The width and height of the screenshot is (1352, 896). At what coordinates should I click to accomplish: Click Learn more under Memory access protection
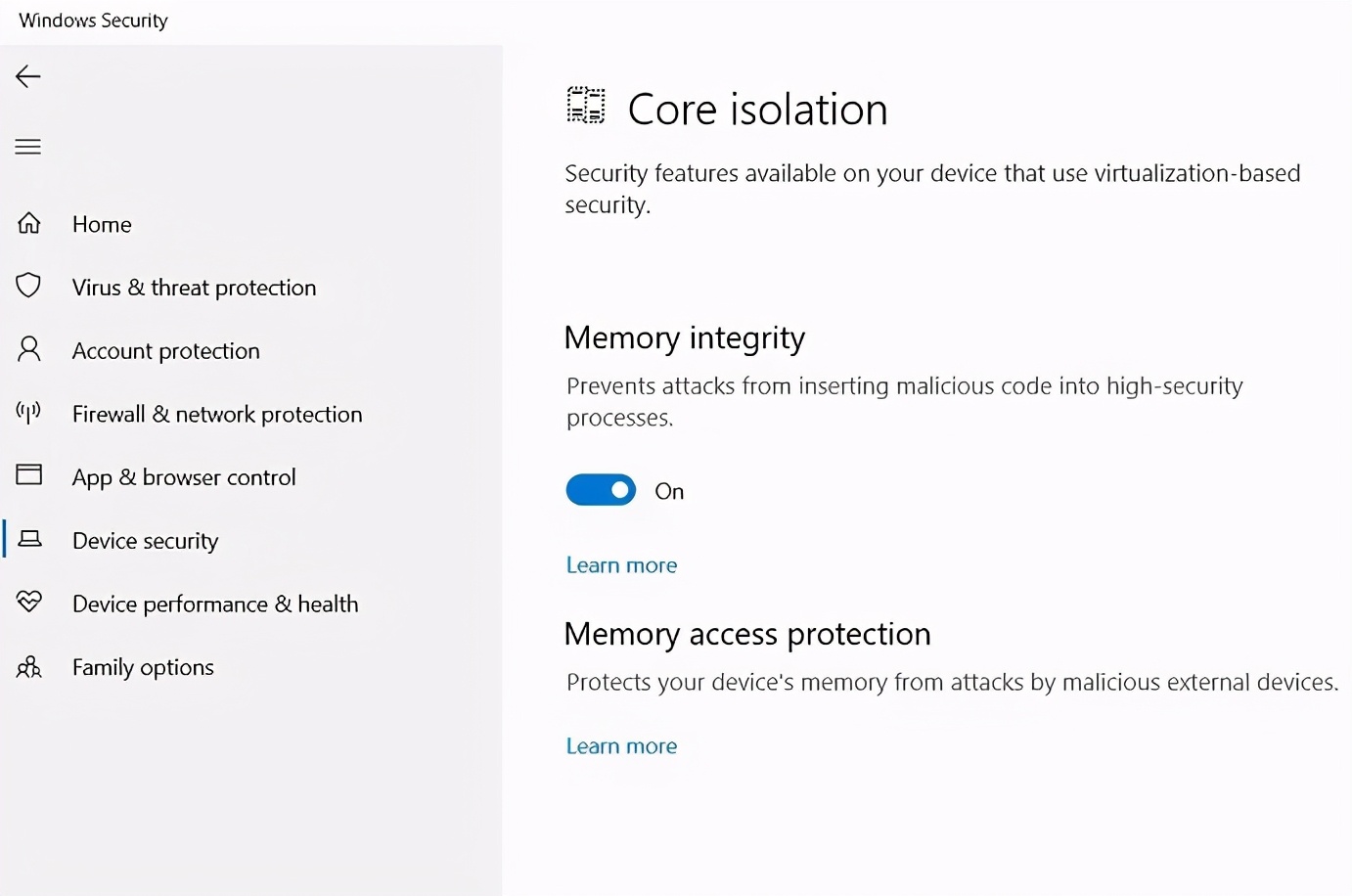click(621, 744)
